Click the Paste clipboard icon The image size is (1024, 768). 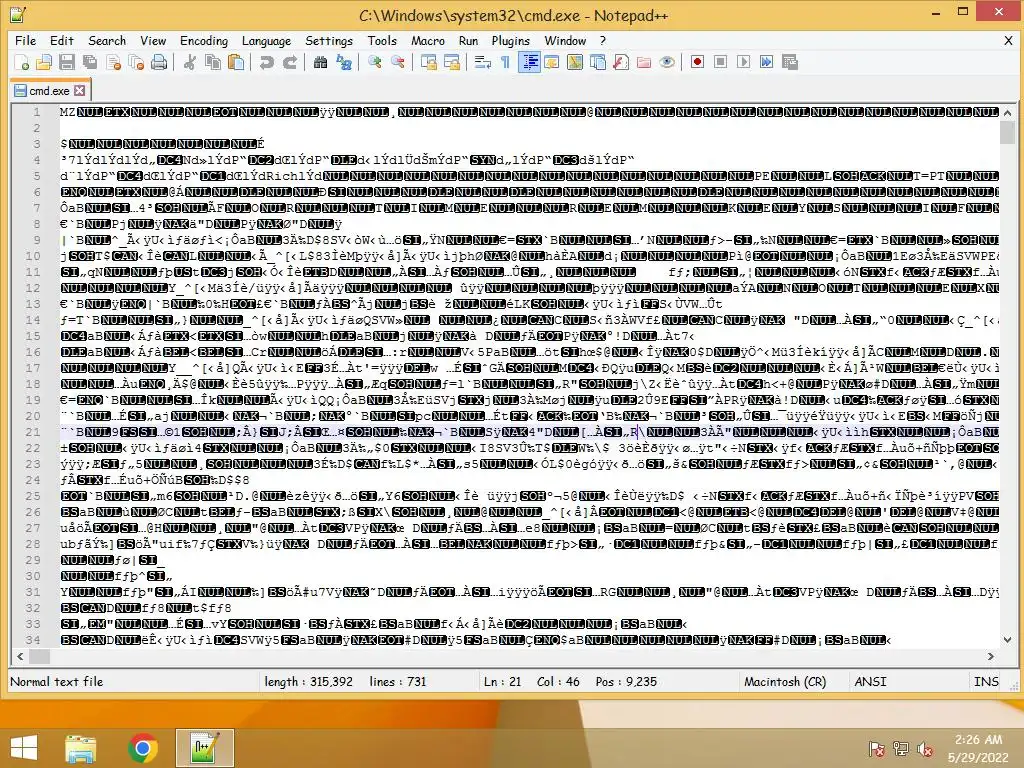[x=236, y=62]
